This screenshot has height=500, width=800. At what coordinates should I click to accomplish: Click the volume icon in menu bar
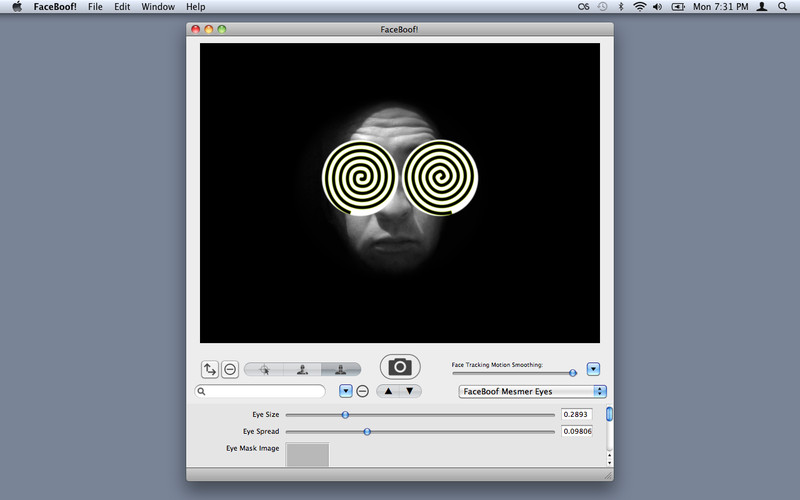tap(658, 7)
